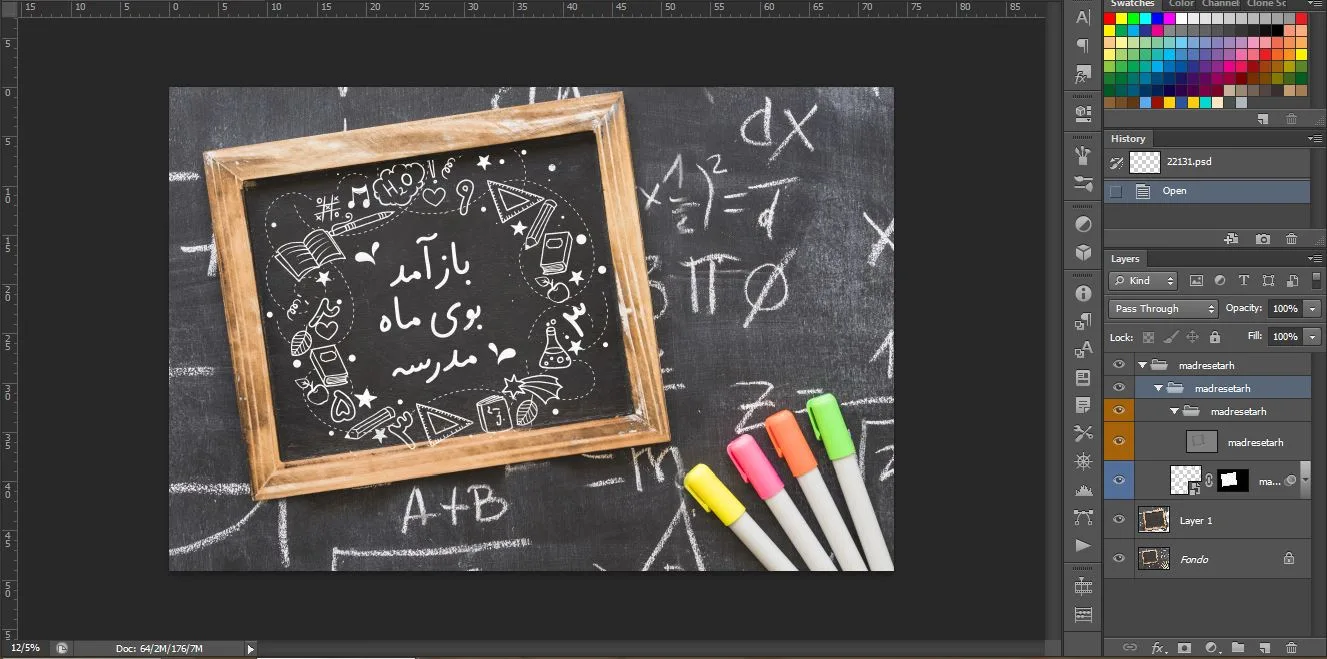Select Layer 1 thumbnail

(1153, 520)
